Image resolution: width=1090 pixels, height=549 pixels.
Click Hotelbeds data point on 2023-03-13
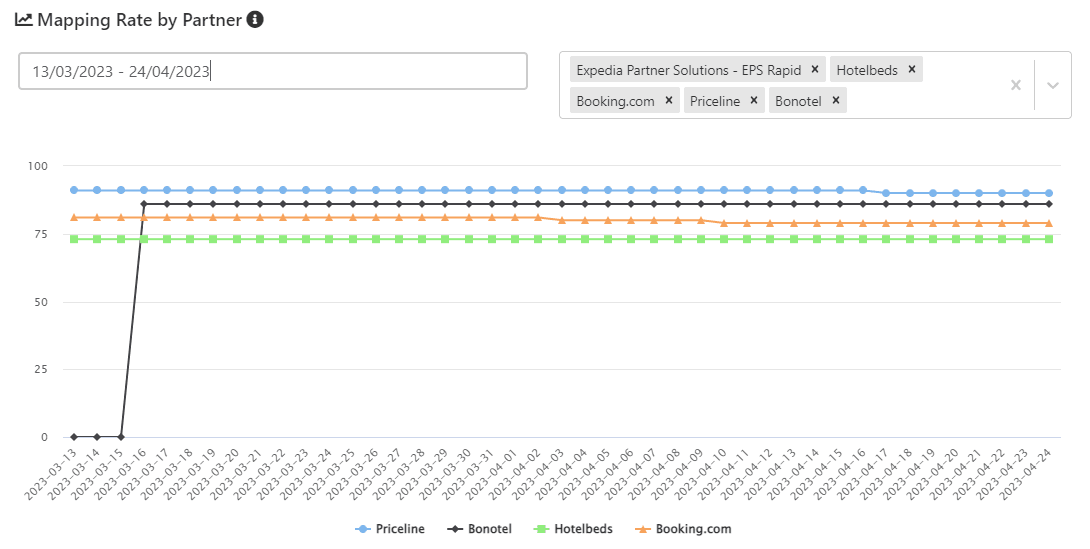coord(74,239)
